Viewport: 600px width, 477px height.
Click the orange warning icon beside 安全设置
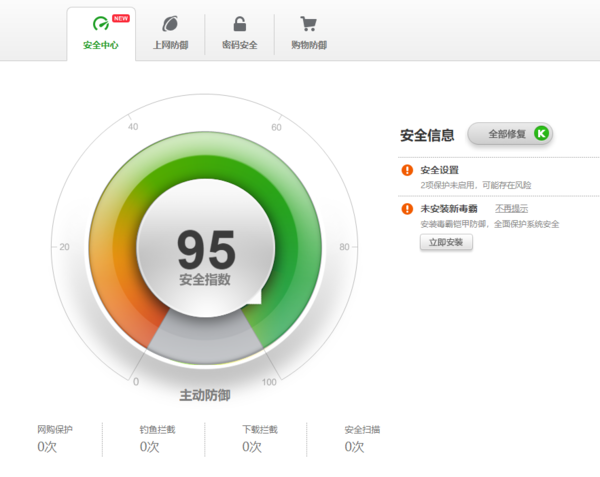[407, 170]
